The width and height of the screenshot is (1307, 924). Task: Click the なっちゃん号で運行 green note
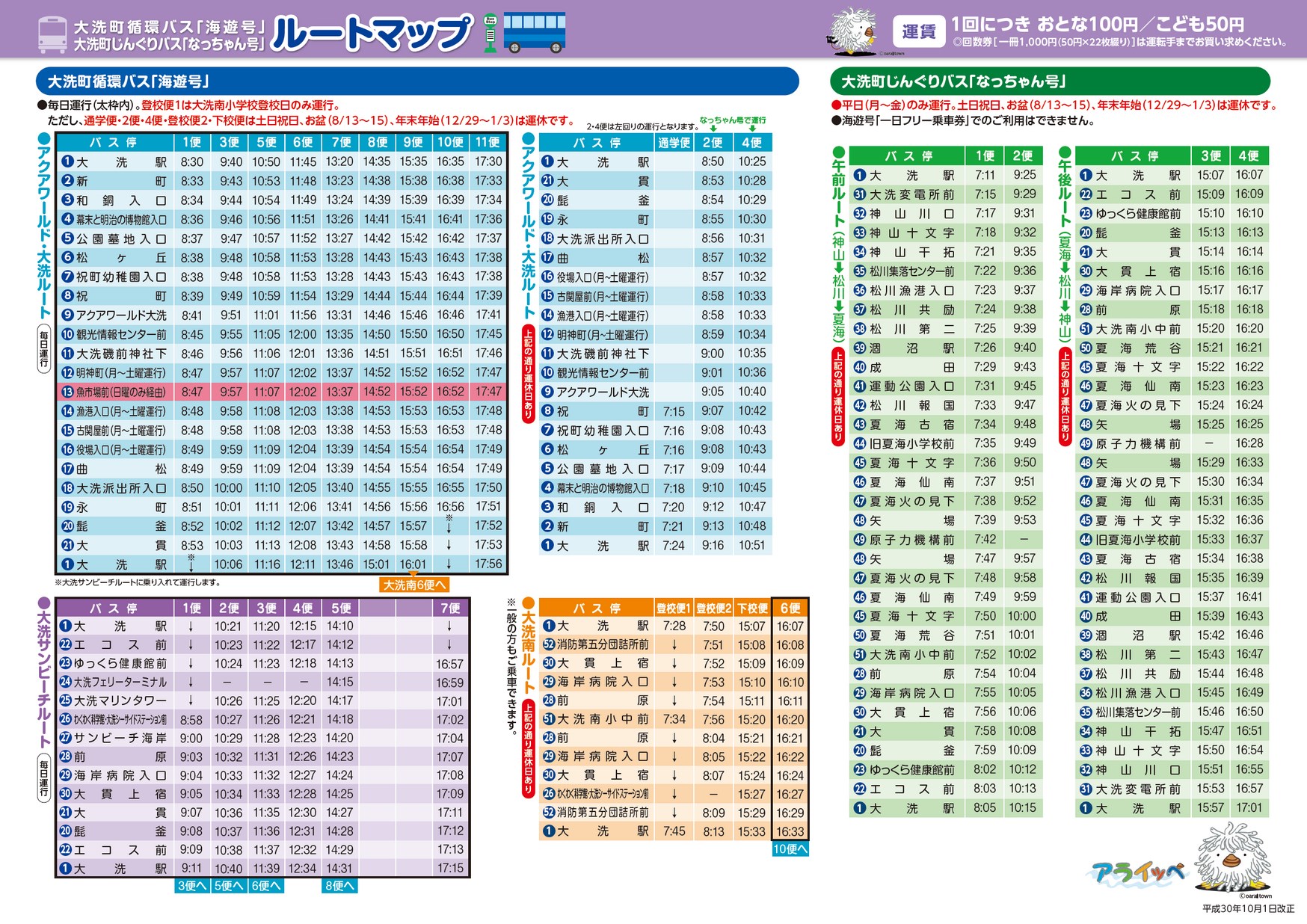click(733, 120)
